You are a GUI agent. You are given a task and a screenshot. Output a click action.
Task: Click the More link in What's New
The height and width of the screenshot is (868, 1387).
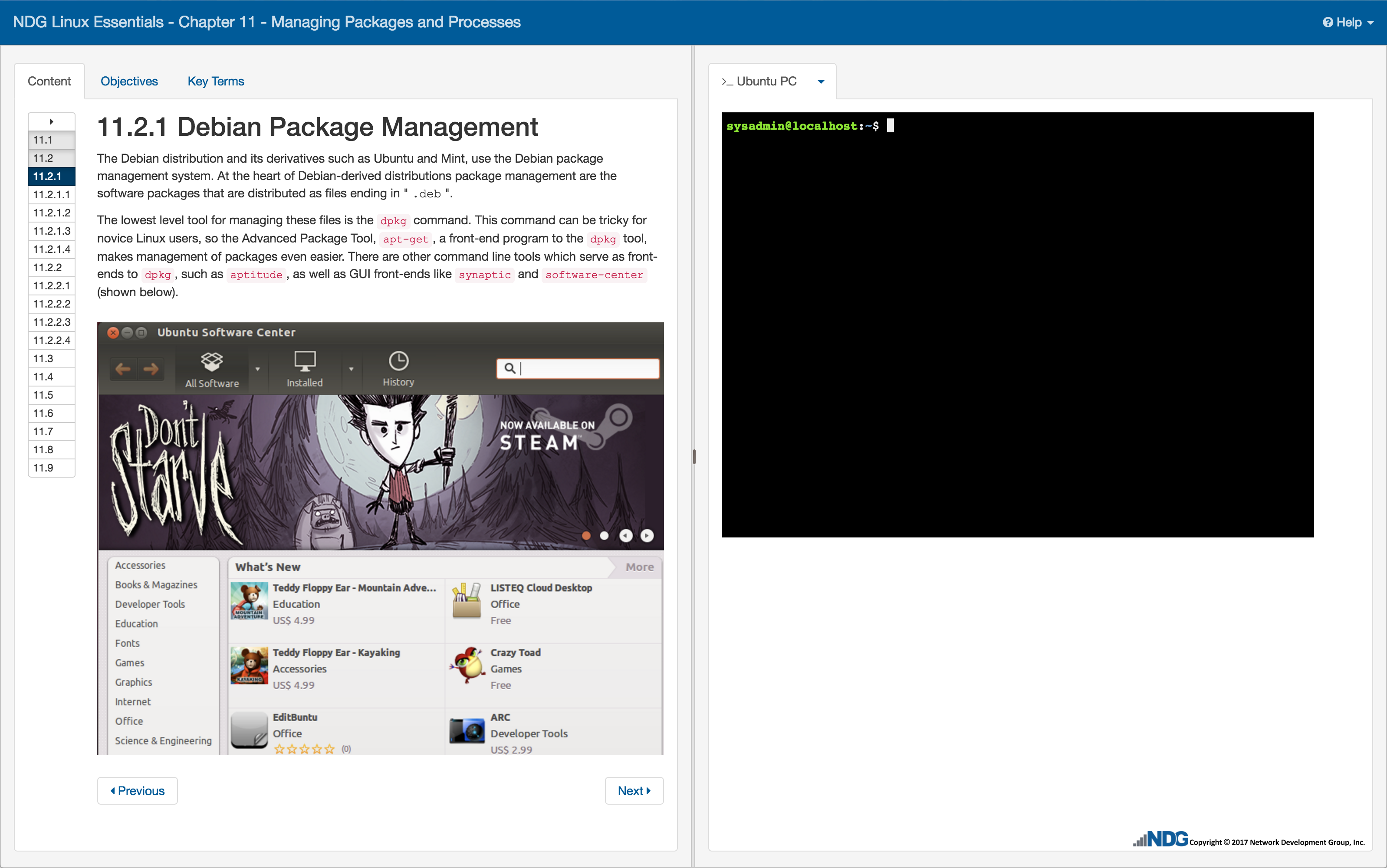pos(640,567)
